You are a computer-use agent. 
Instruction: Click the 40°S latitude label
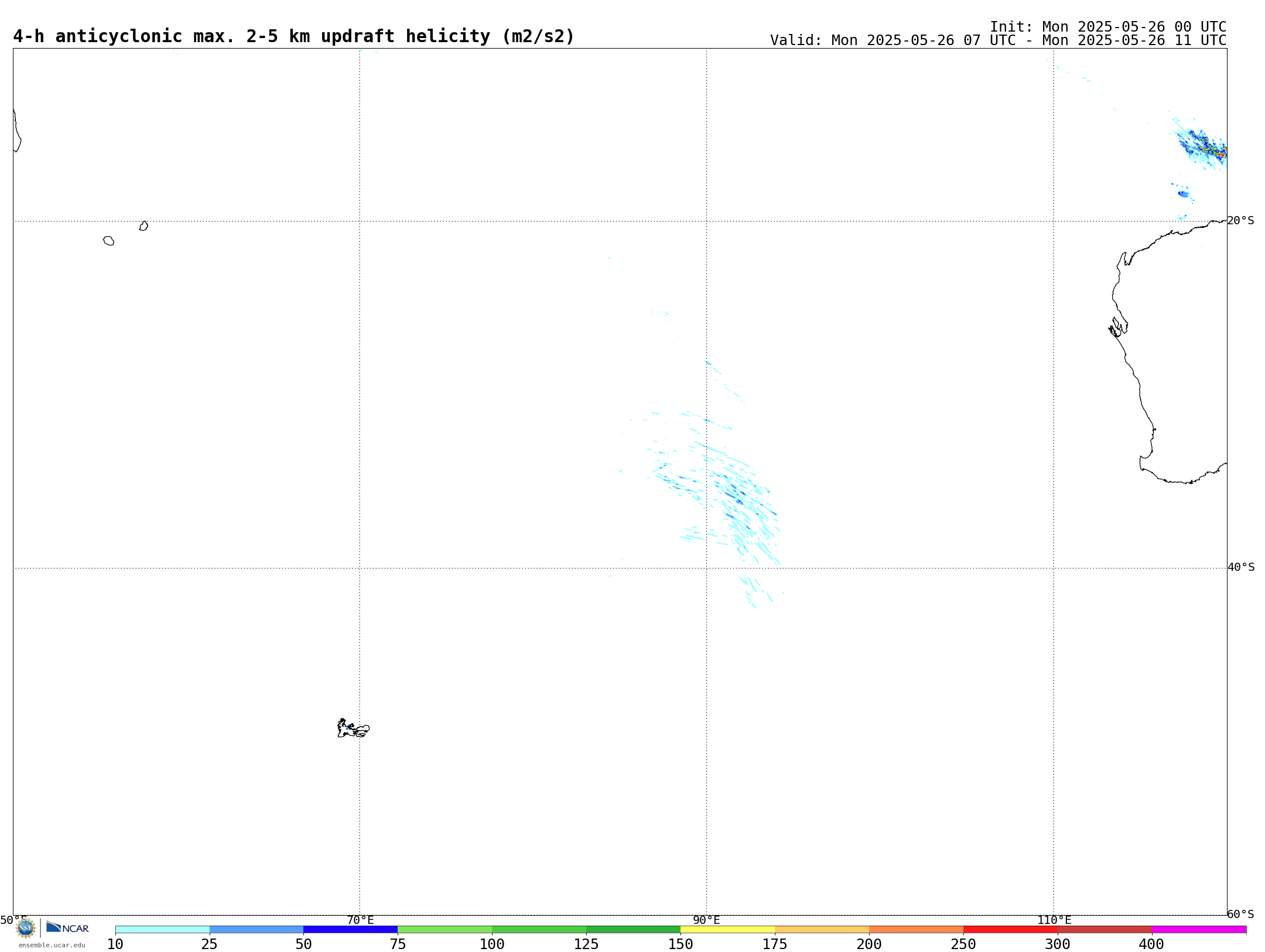(x=1241, y=567)
